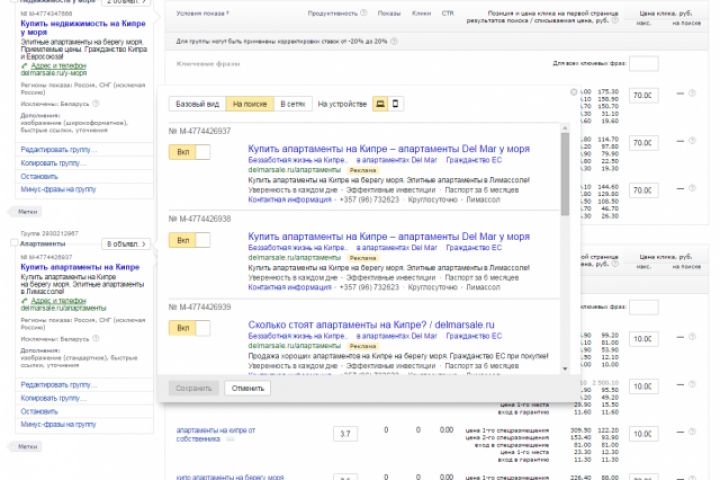Click Остановить for Апартаменты group
The image size is (720, 480).
coord(39,412)
